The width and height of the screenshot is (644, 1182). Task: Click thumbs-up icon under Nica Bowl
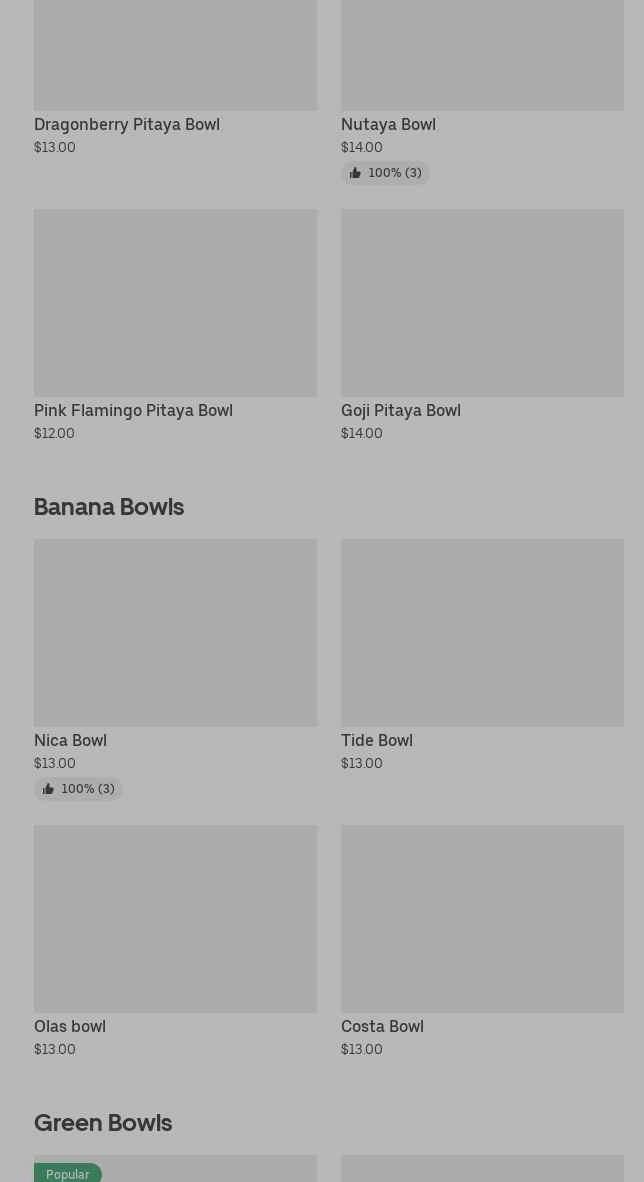[48, 789]
